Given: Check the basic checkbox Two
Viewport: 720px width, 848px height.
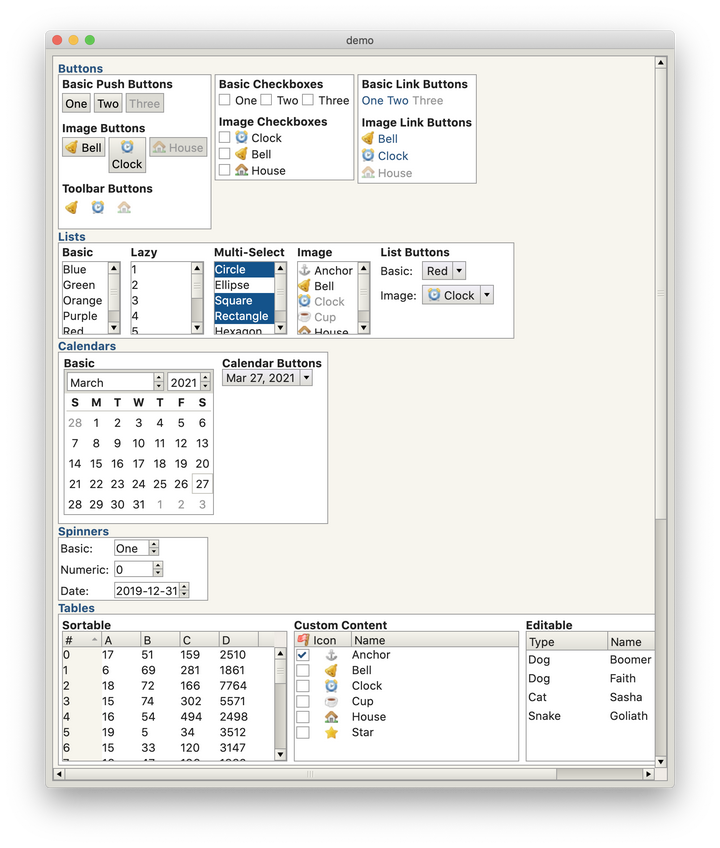Looking at the screenshot, I should point(266,100).
